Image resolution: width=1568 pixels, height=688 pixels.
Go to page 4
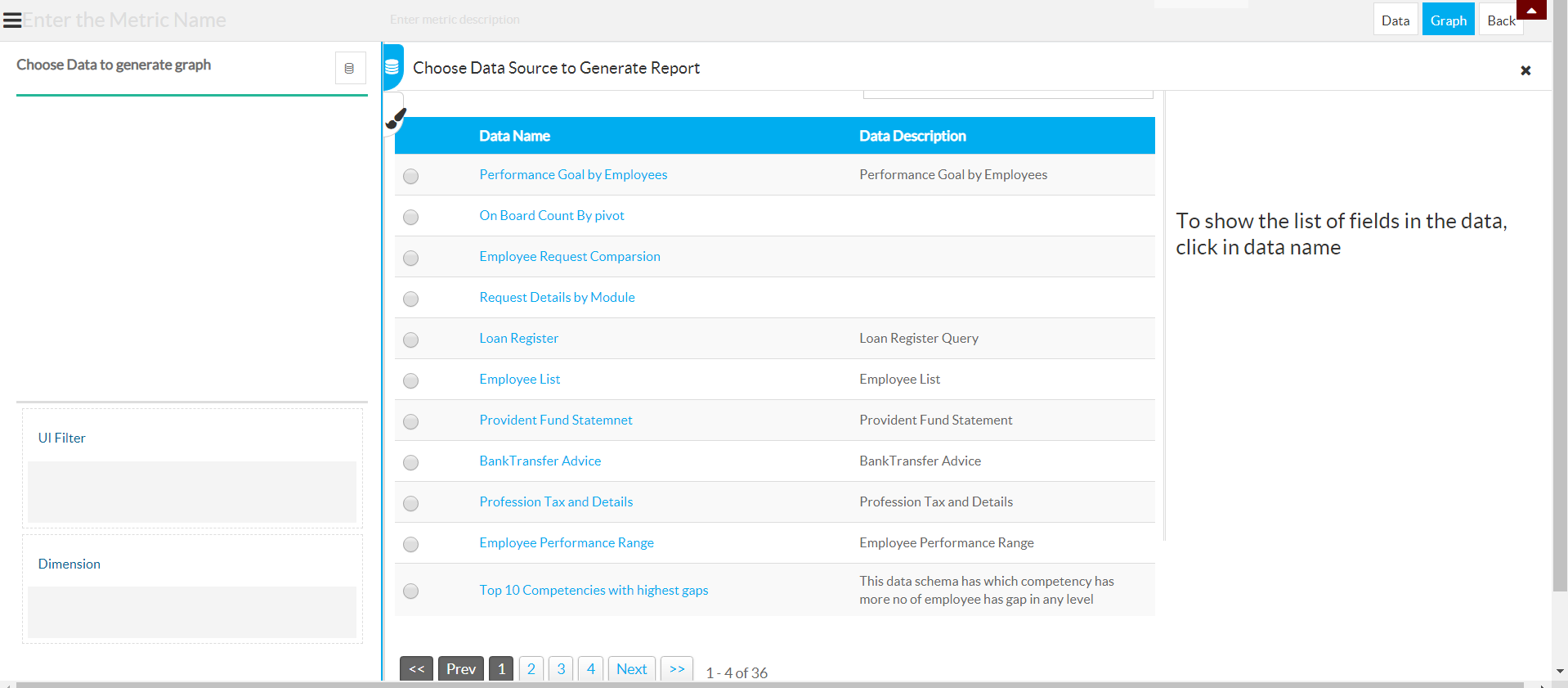click(x=591, y=668)
